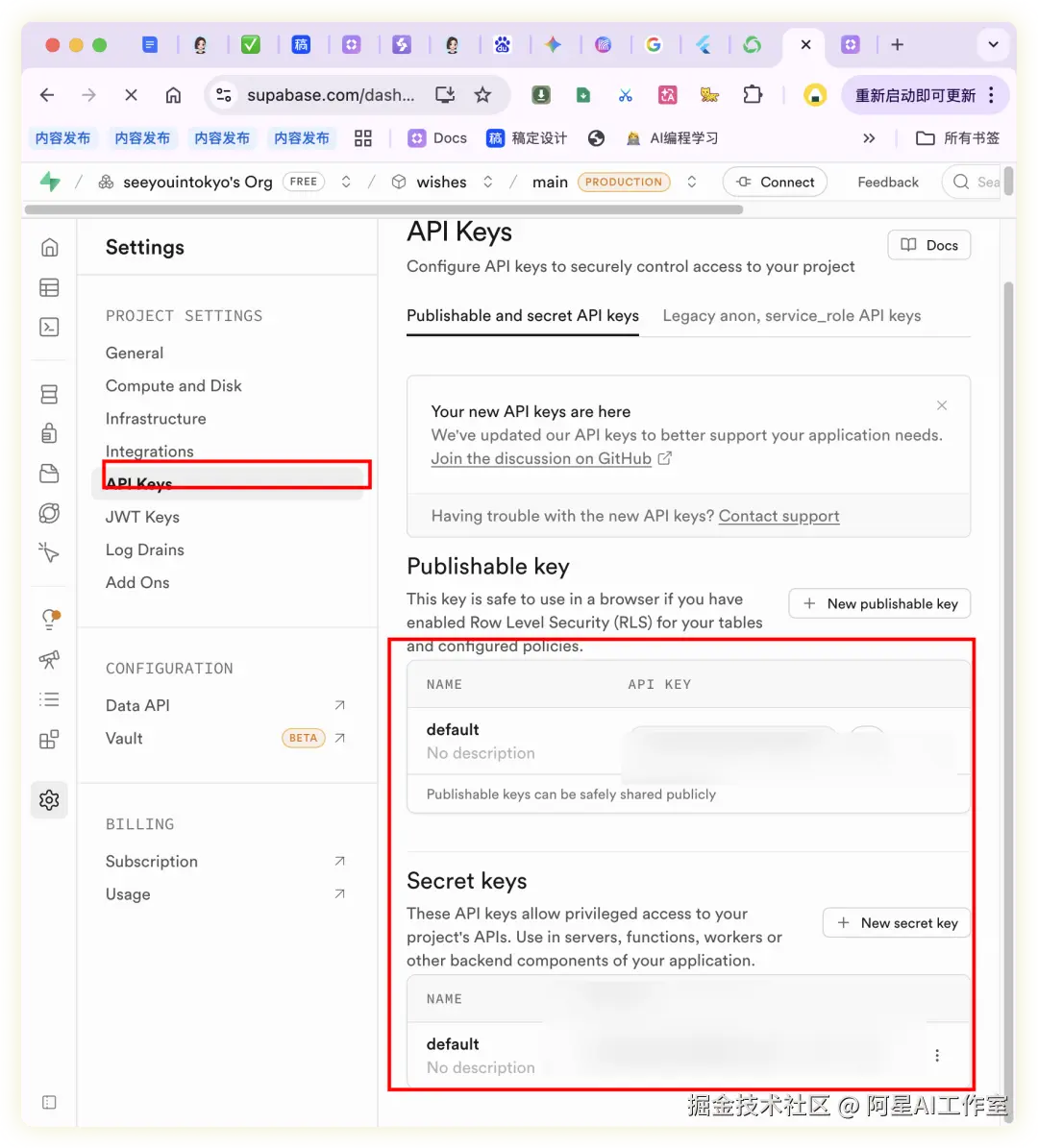1038x1148 pixels.
Task: Click the Supabase lightning logo
Action: [x=50, y=182]
